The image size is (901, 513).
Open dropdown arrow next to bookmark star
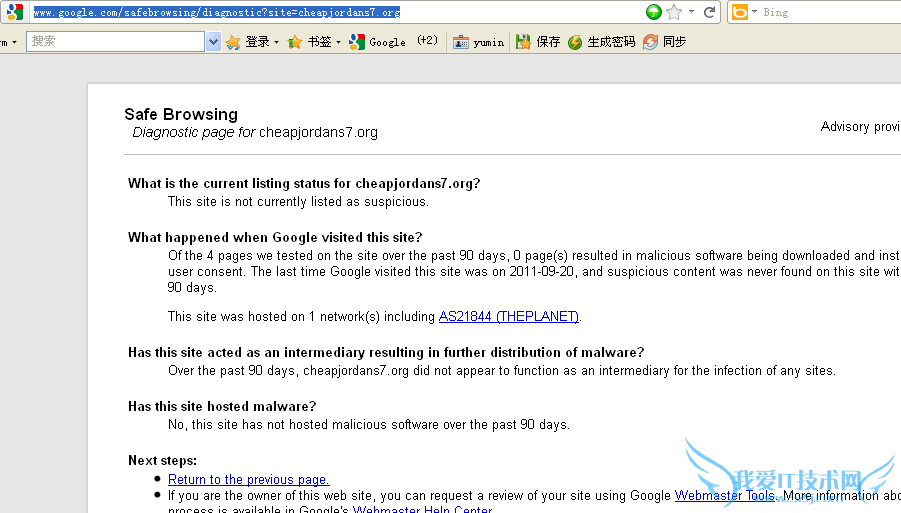(691, 12)
